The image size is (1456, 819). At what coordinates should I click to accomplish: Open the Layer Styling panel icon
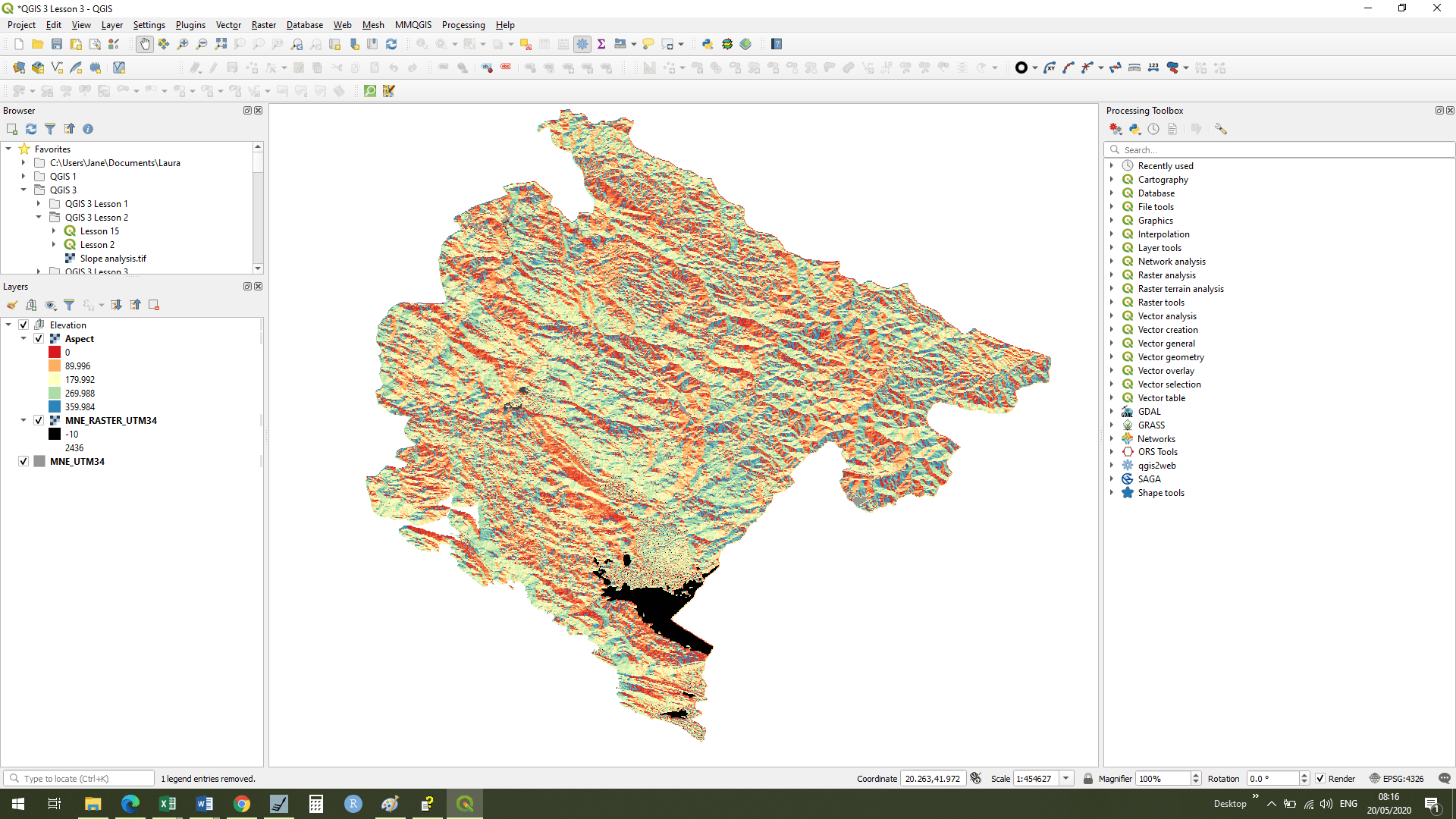(x=11, y=305)
